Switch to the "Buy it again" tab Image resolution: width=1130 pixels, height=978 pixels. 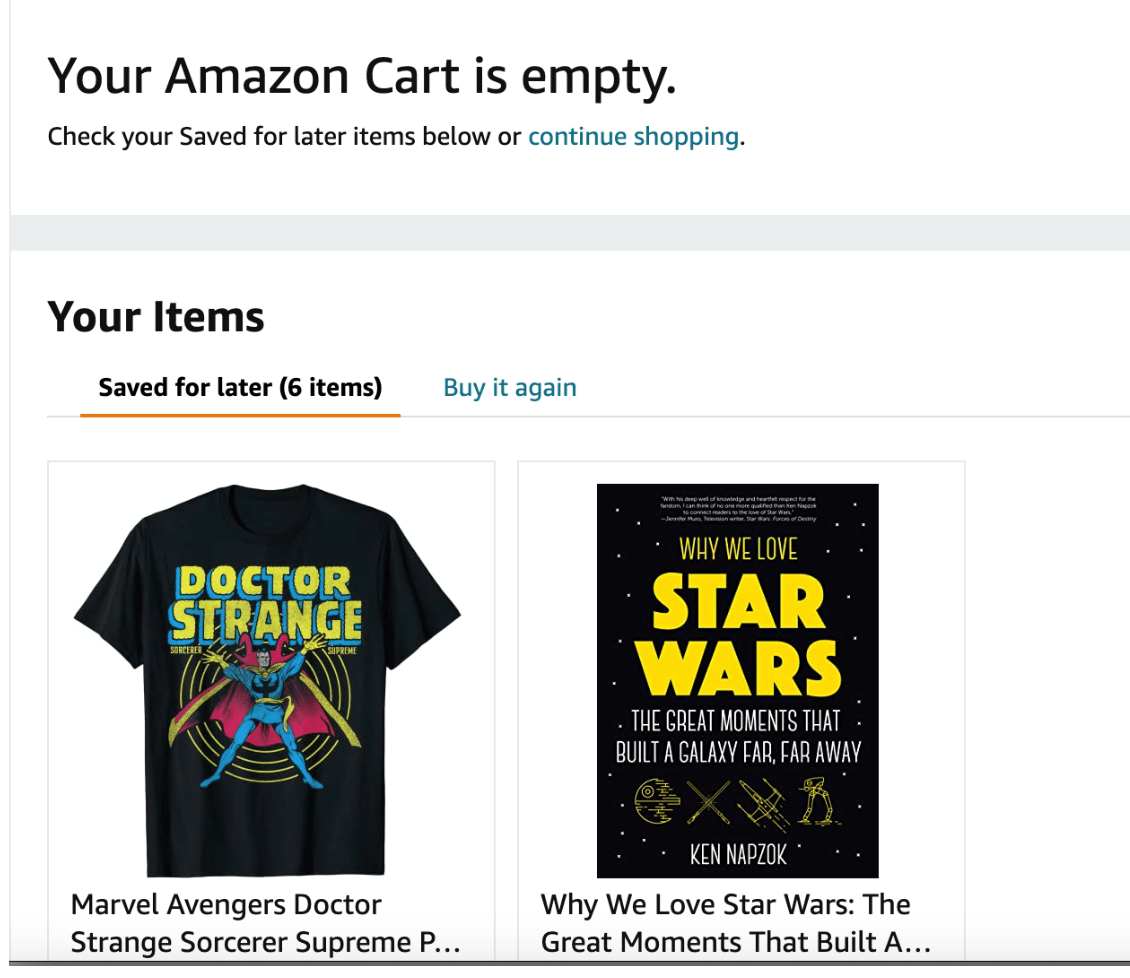point(509,387)
